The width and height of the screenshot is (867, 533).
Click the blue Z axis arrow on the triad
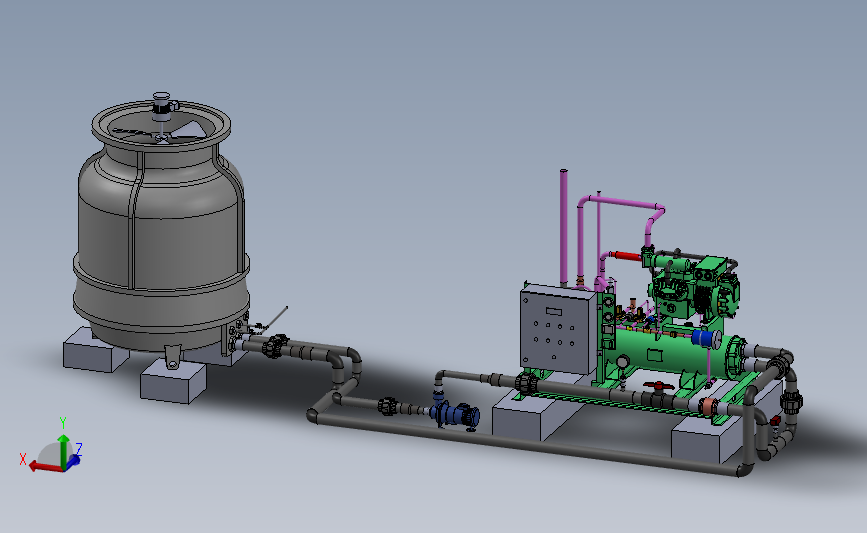tap(74, 459)
